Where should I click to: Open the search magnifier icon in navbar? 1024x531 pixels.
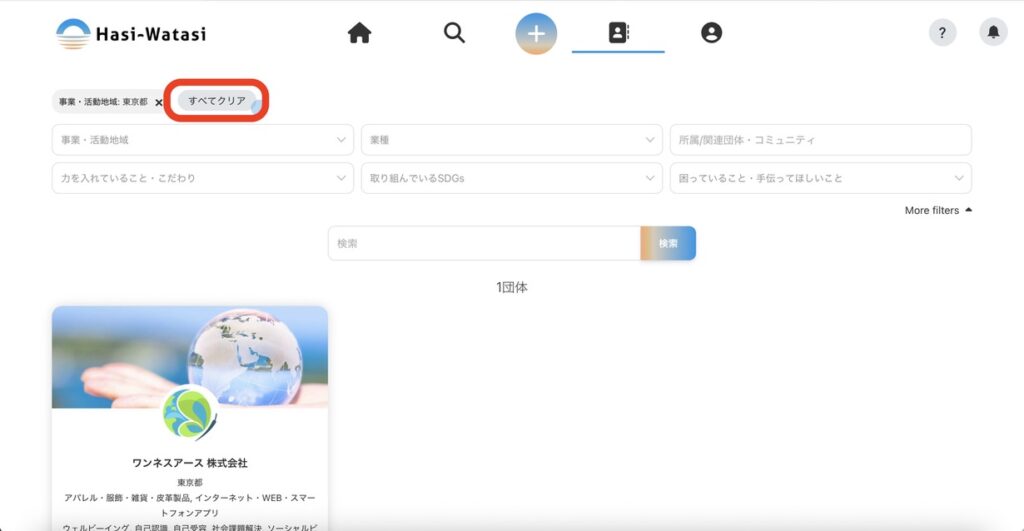tap(454, 33)
